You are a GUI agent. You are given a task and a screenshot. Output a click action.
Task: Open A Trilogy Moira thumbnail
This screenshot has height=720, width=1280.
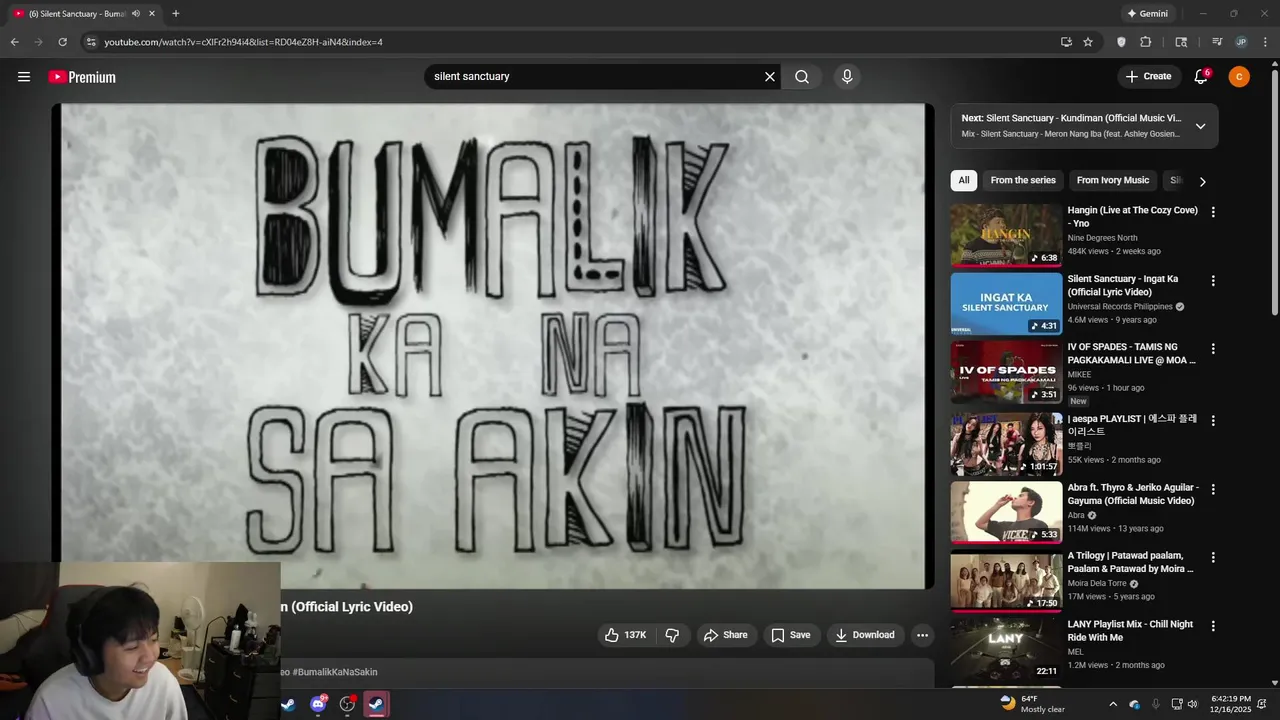tap(1006, 580)
